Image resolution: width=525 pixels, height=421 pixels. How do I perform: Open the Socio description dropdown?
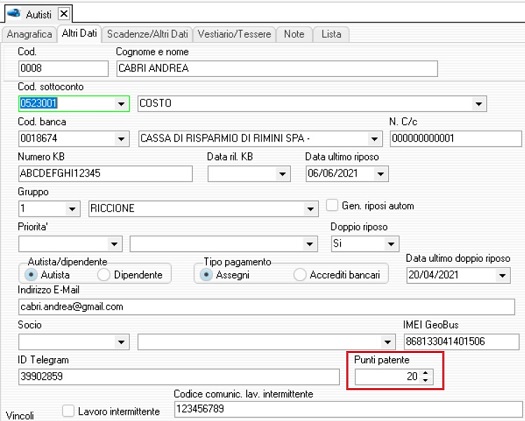pos(387,342)
